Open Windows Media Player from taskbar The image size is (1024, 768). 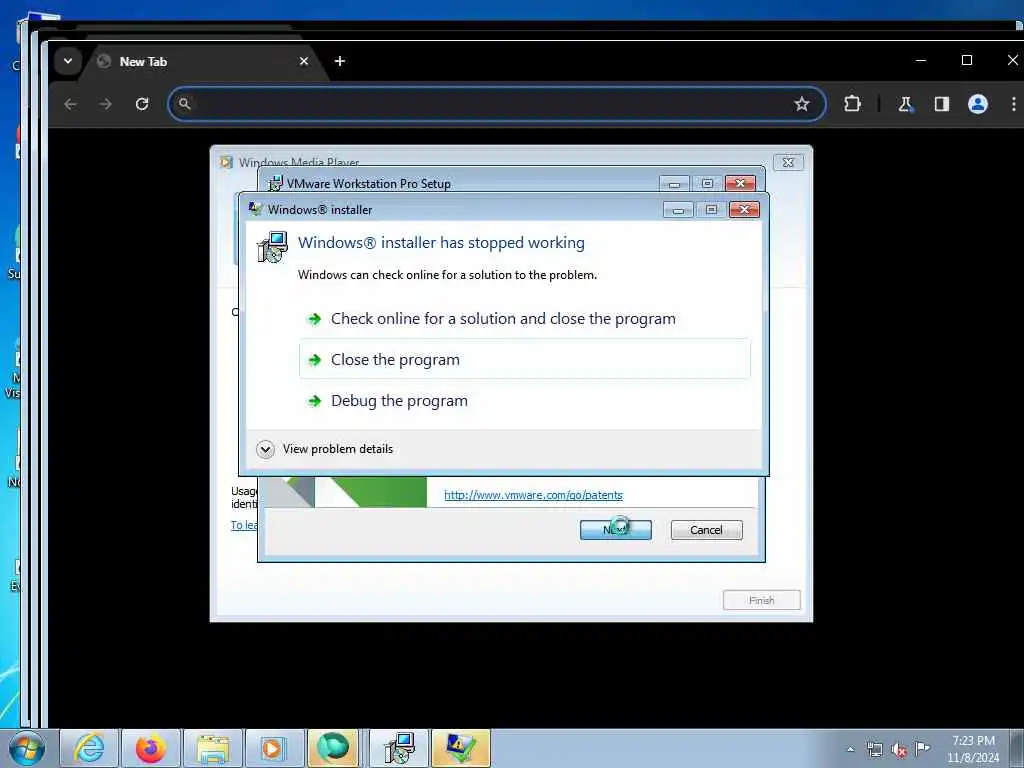click(274, 748)
